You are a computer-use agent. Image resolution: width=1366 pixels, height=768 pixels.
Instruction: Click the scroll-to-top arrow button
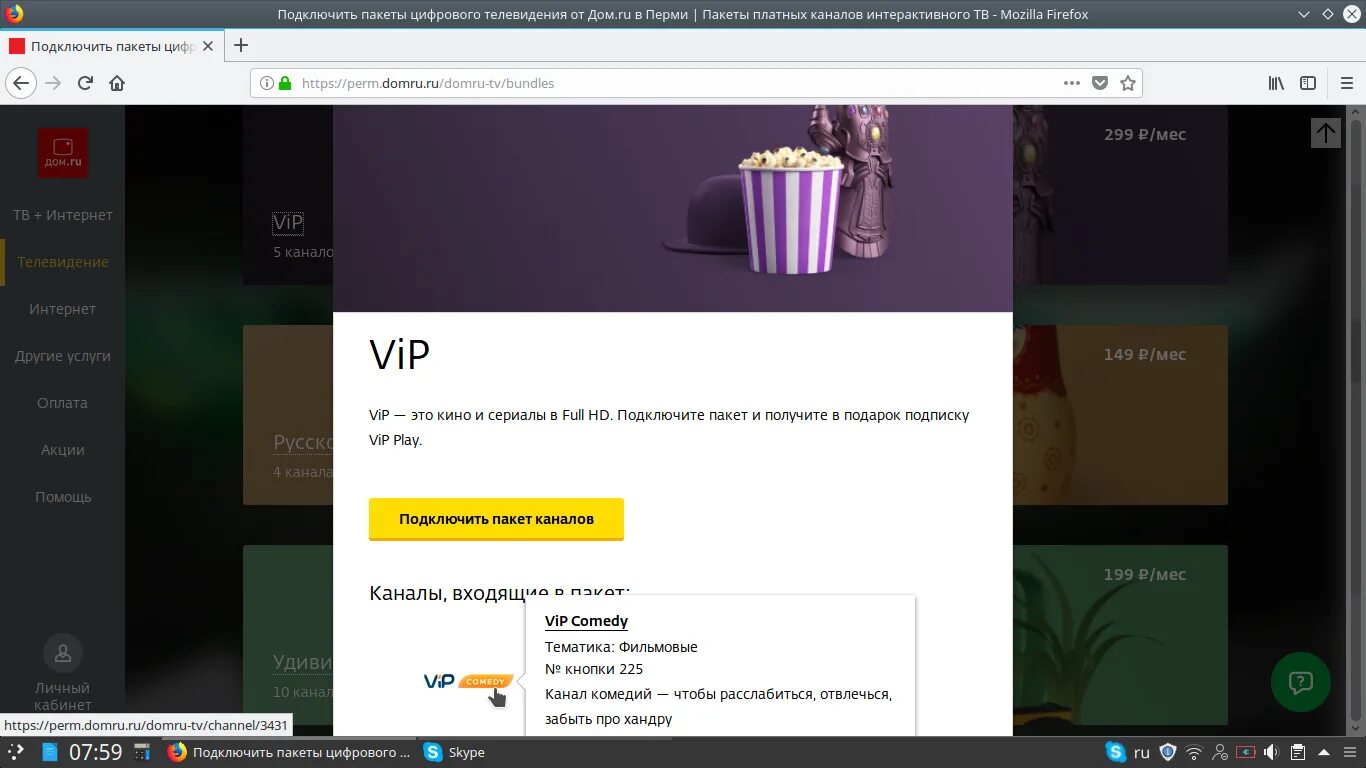pyautogui.click(x=1326, y=132)
